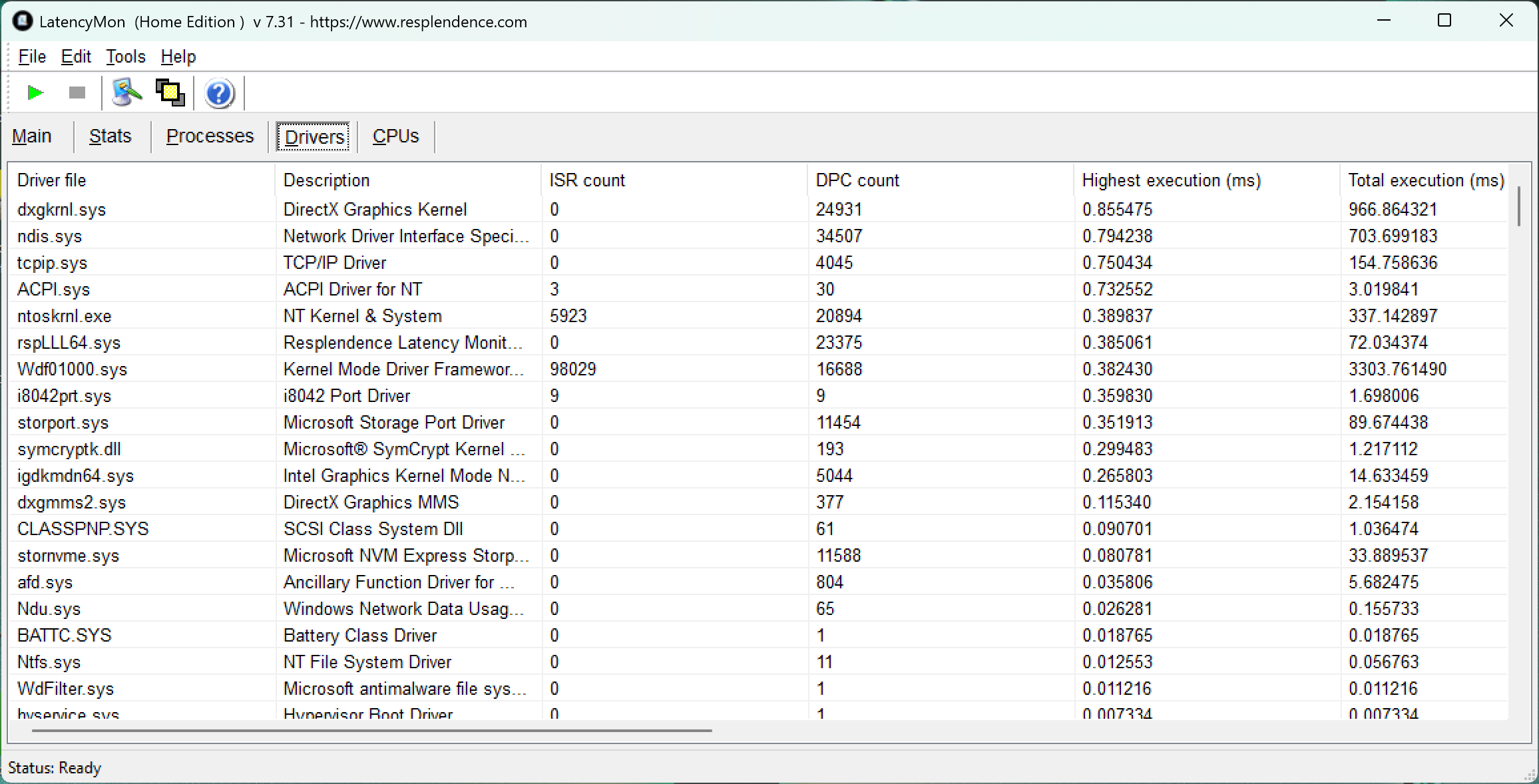Image resolution: width=1539 pixels, height=784 pixels.
Task: Click the gray stop monitoring button
Action: click(77, 93)
